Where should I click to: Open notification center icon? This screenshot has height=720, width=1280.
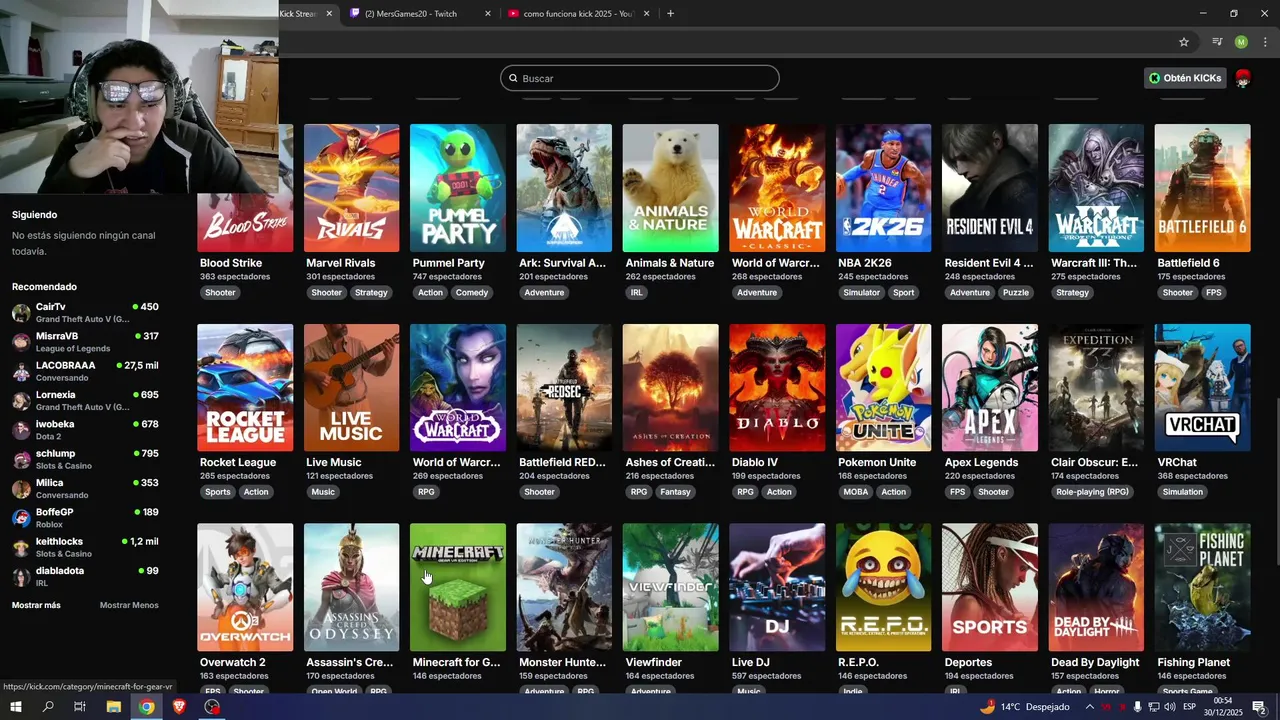click(1259, 707)
